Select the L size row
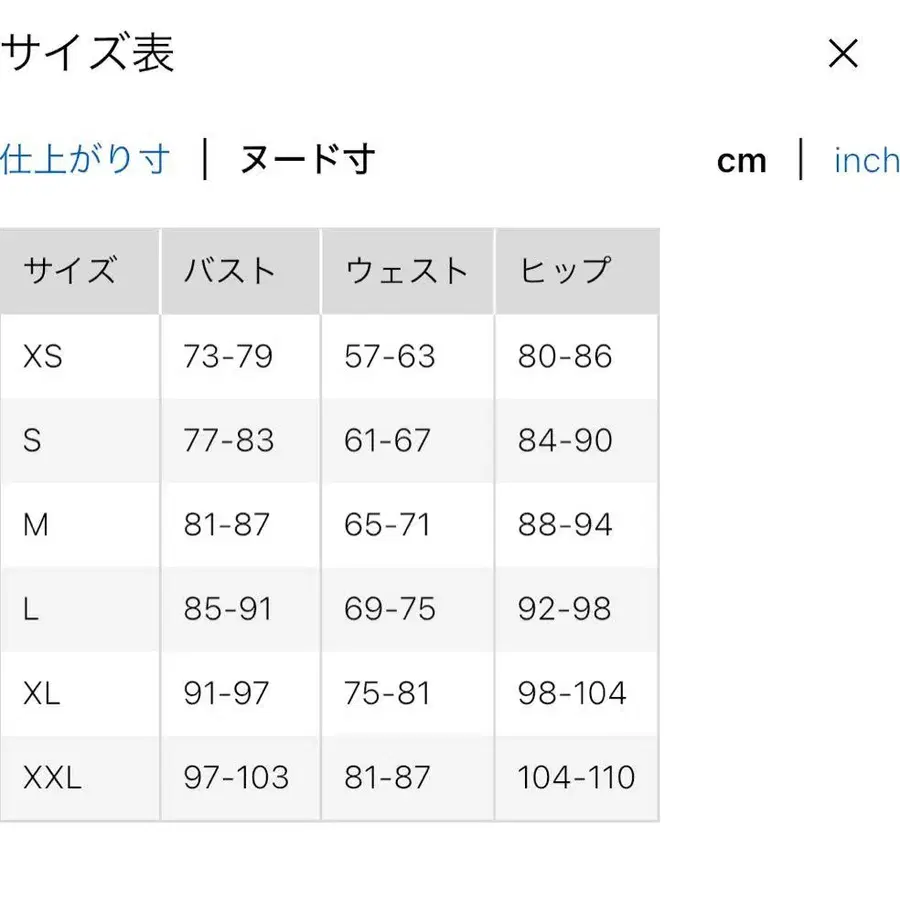This screenshot has height=900, width=900. tap(30, 609)
